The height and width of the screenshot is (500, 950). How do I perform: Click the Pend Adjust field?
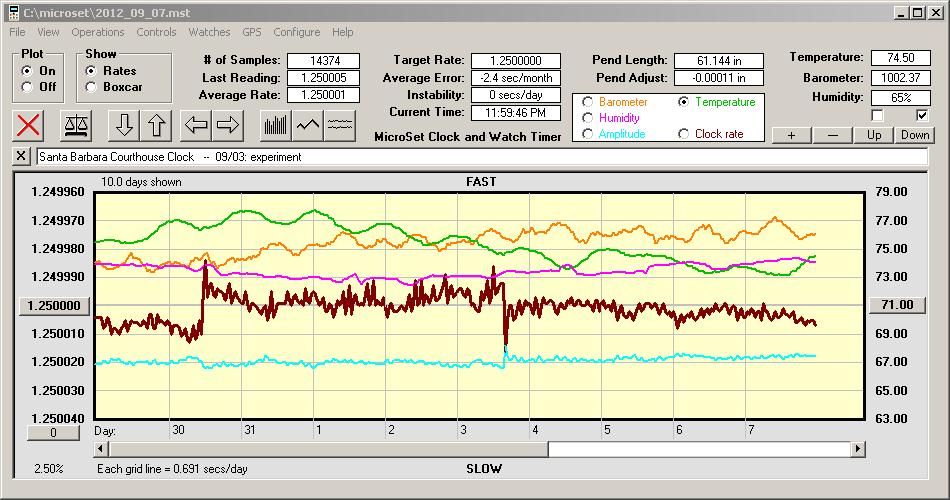[719, 78]
